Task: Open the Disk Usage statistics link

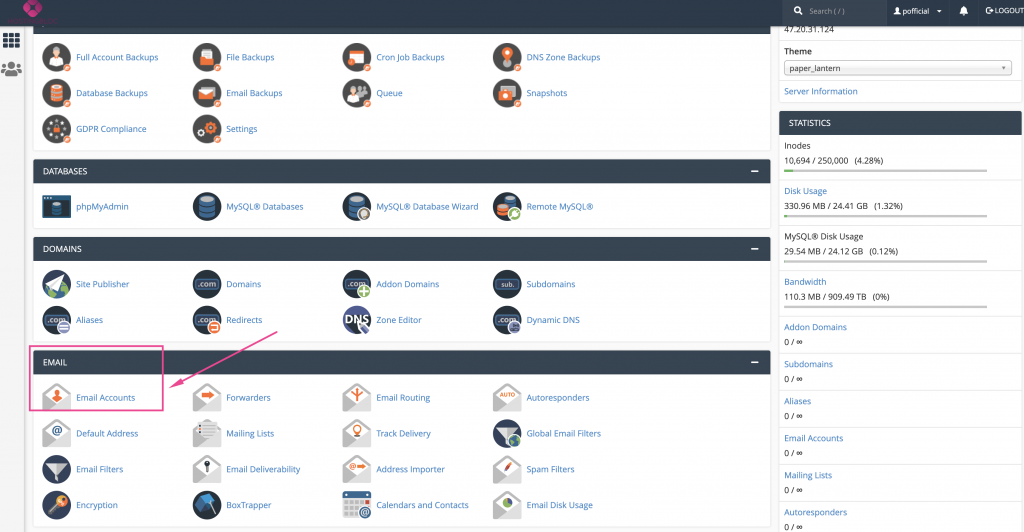Action: pyautogui.click(x=805, y=191)
